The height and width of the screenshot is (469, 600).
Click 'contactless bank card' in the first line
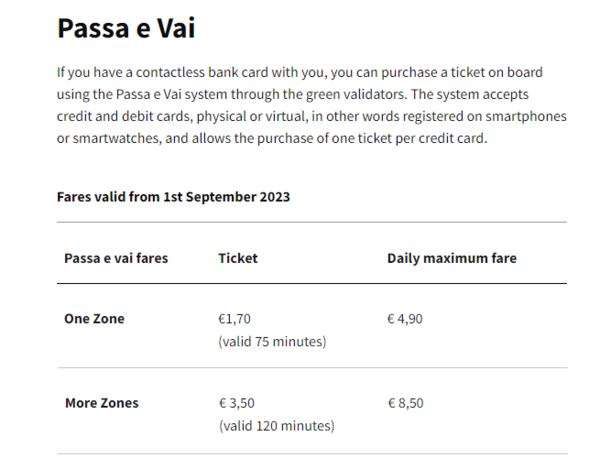point(202,72)
